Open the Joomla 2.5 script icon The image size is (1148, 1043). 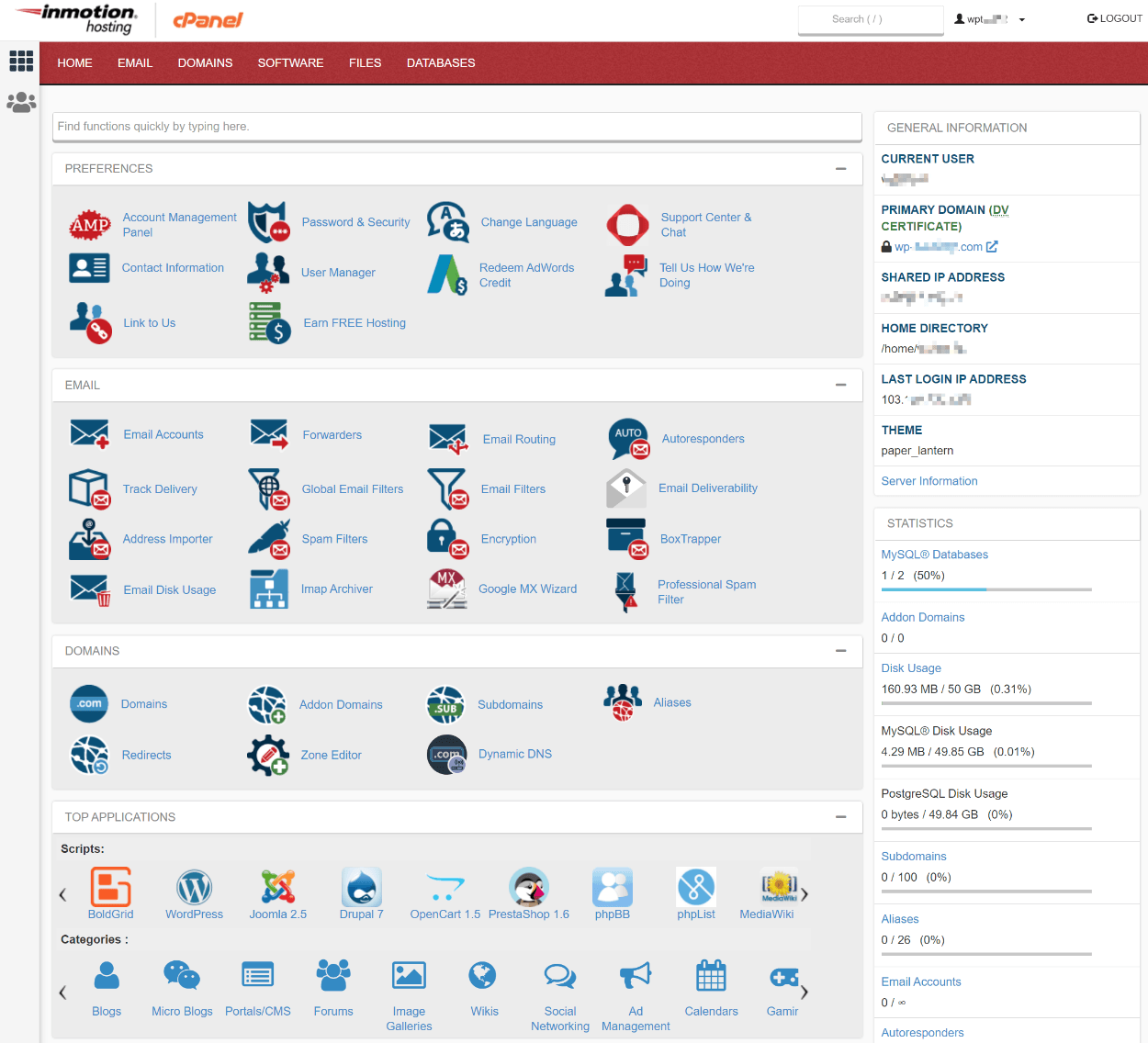tap(278, 887)
